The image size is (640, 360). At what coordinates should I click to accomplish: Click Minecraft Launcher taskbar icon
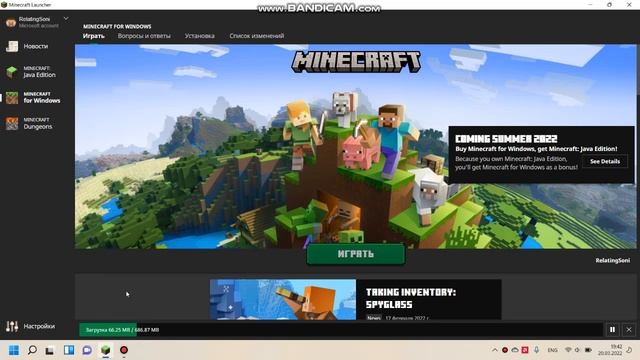click(106, 350)
